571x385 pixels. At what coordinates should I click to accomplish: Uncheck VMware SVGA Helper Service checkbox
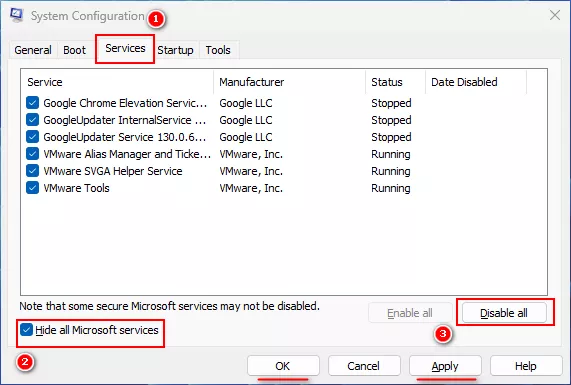pyautogui.click(x=32, y=171)
